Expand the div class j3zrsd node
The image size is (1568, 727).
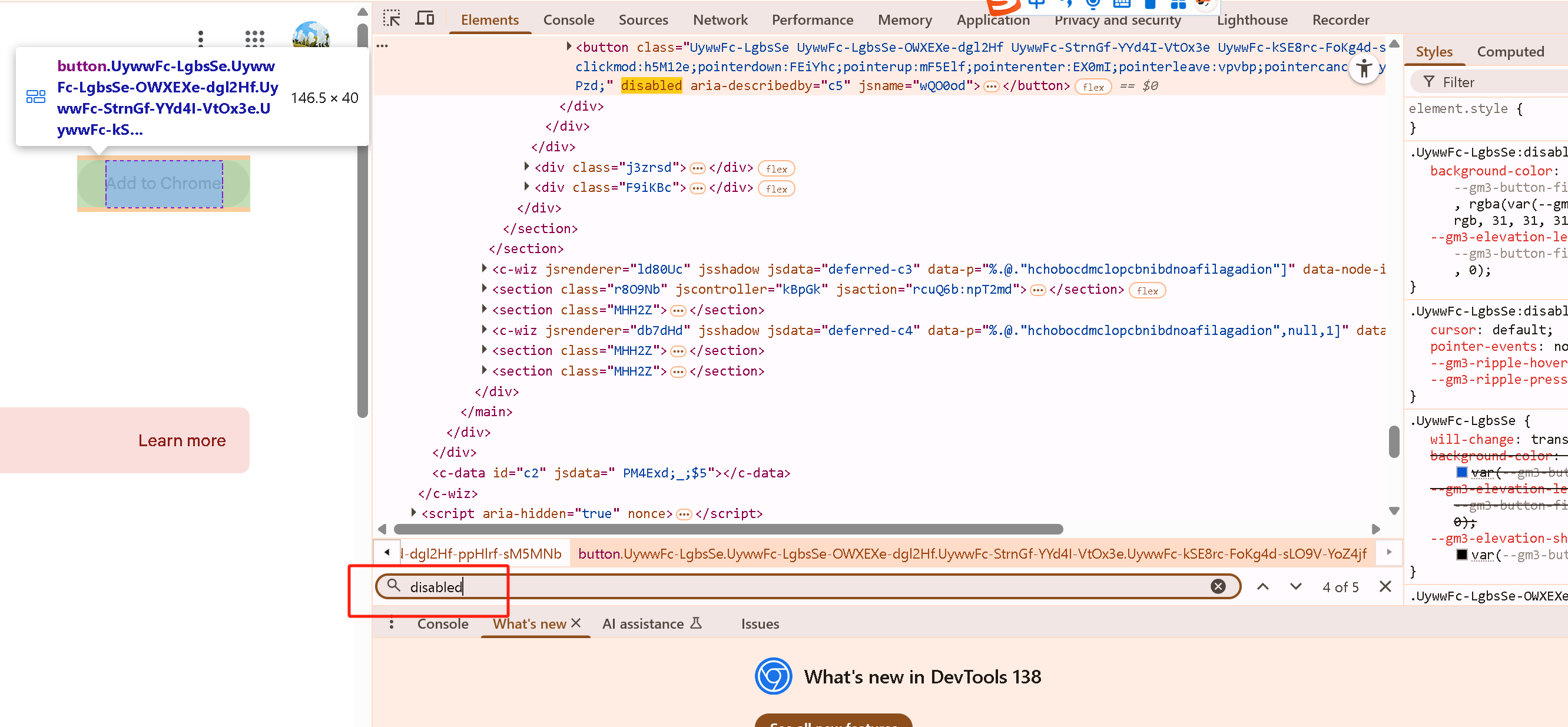point(527,167)
